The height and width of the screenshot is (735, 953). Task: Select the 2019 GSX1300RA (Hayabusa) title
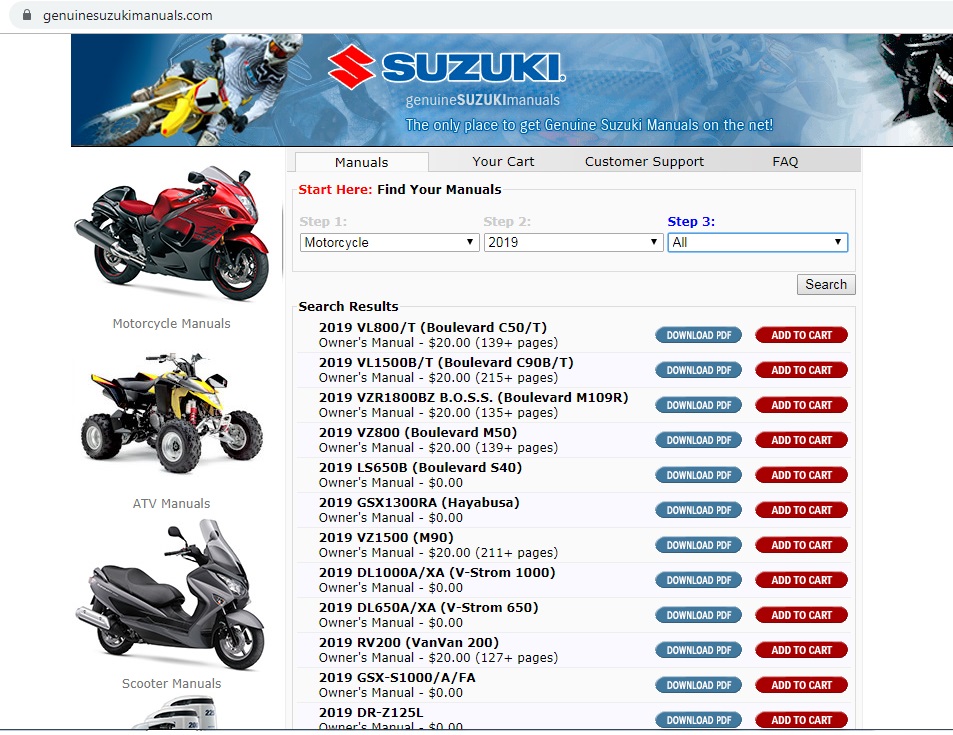419,502
